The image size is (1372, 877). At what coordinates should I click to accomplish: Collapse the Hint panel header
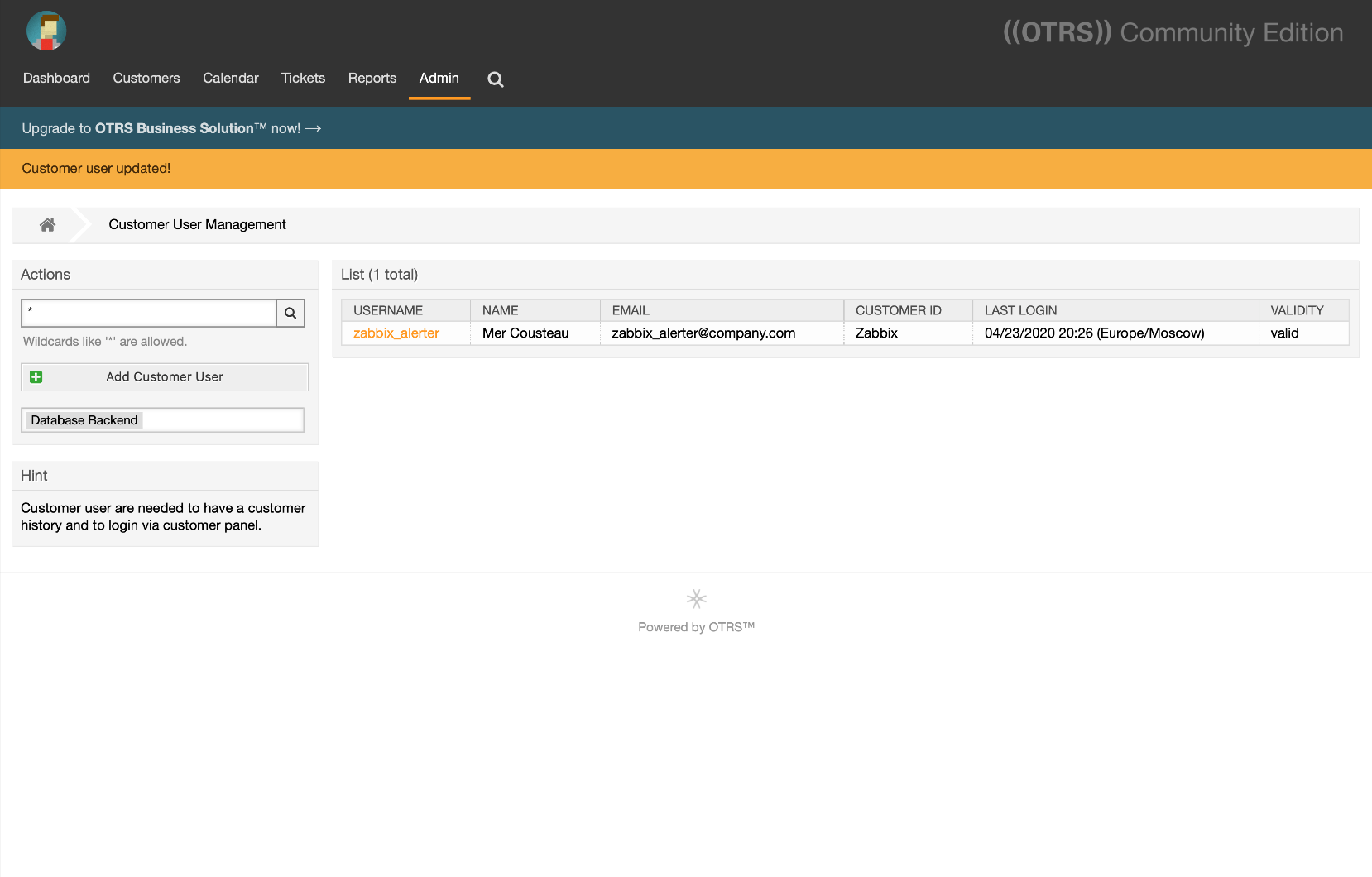[34, 476]
